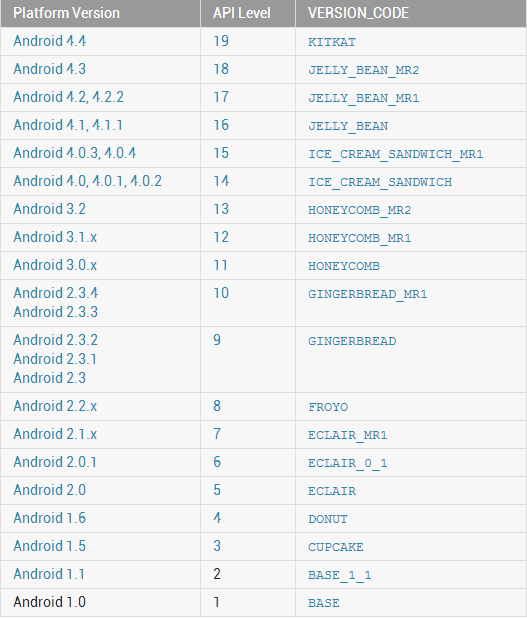Open the Android 3.1.x platform link

tap(55, 237)
